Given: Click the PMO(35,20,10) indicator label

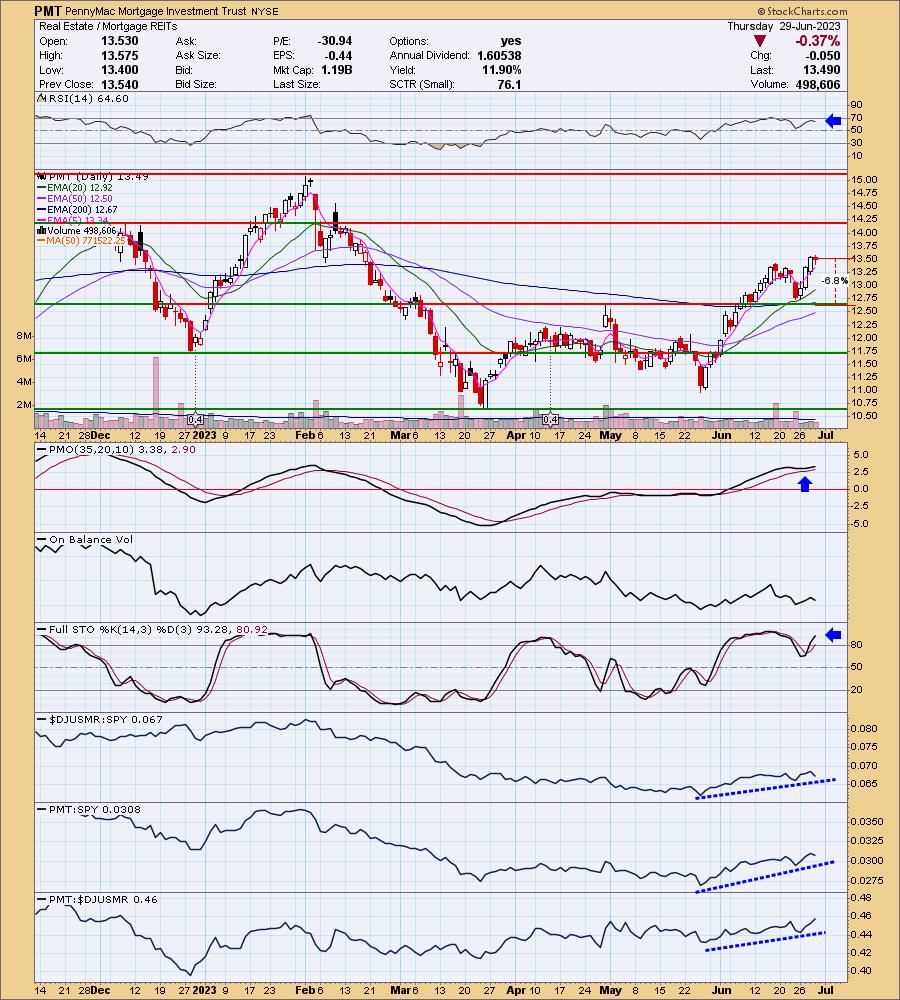Looking at the screenshot, I should (116, 450).
